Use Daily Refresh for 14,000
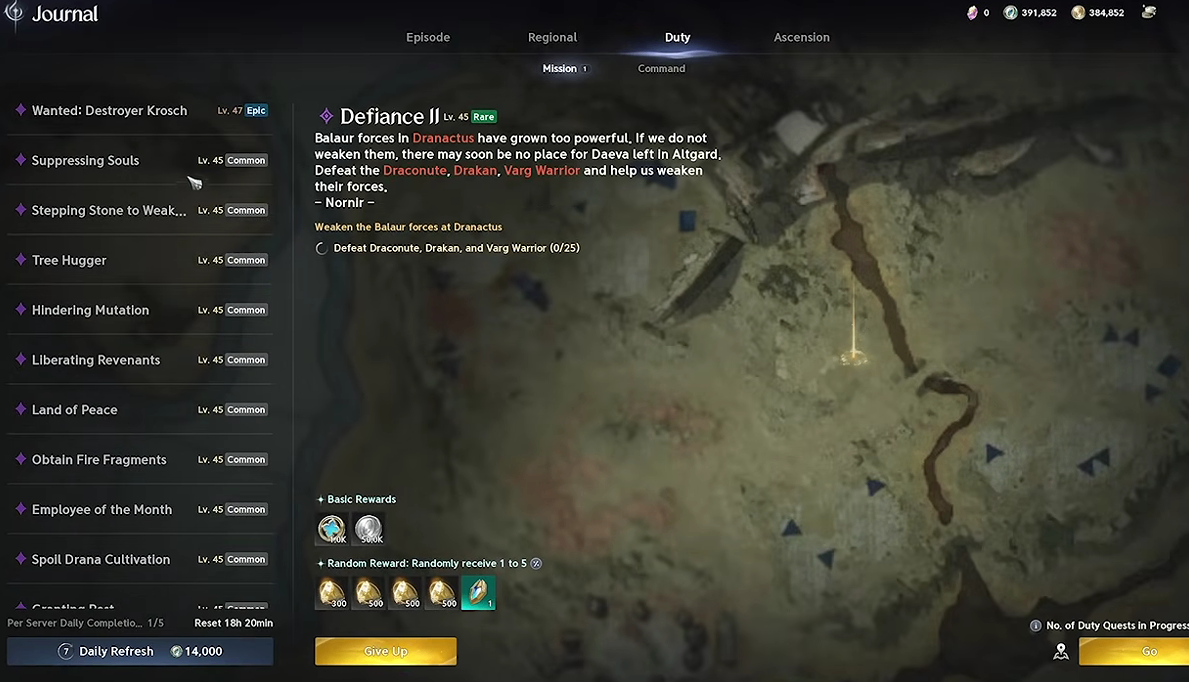This screenshot has width=1189, height=682. [x=140, y=652]
